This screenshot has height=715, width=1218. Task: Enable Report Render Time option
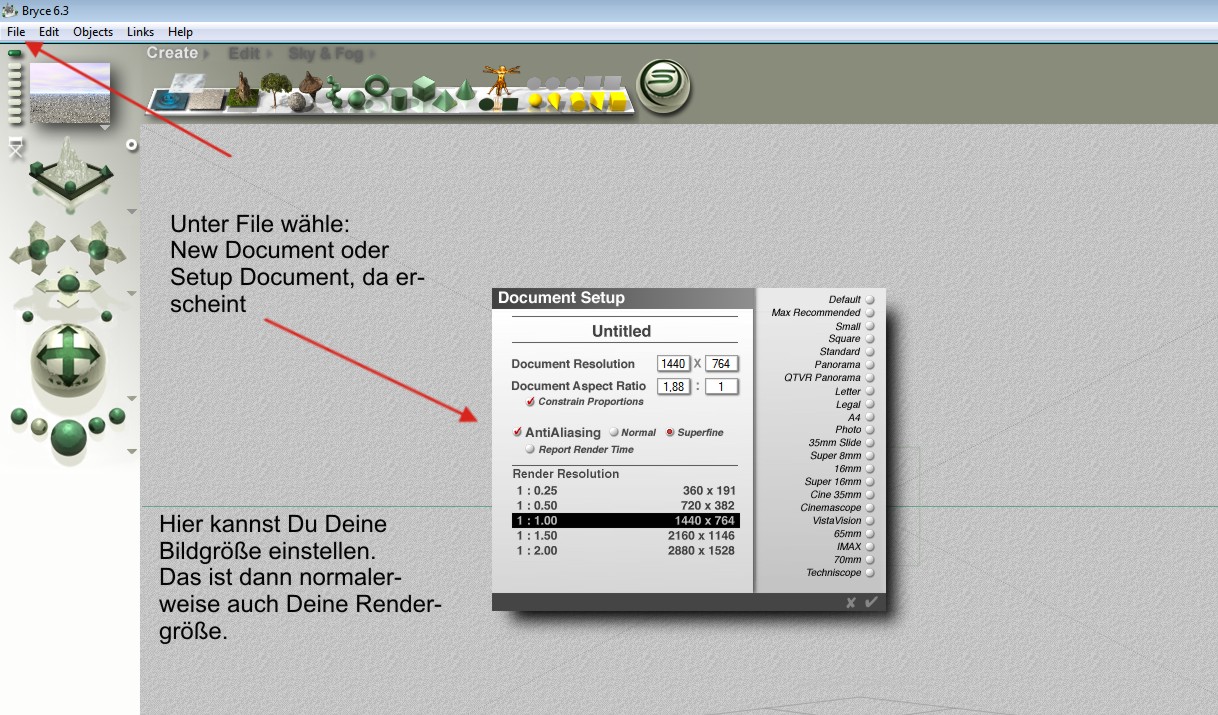pos(530,450)
